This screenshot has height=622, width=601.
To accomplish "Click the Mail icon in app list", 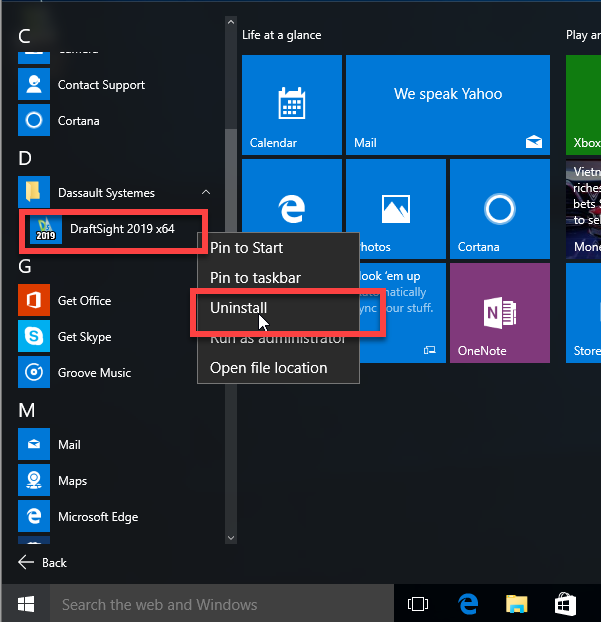I will coord(34,444).
